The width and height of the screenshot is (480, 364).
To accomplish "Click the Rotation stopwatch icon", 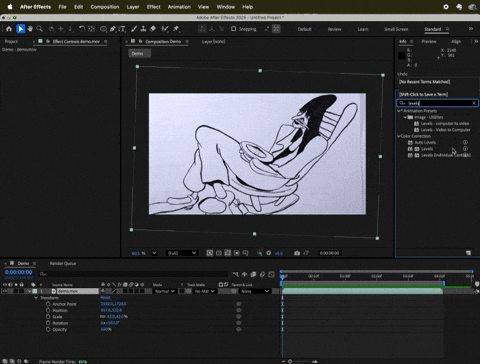I will [48, 323].
